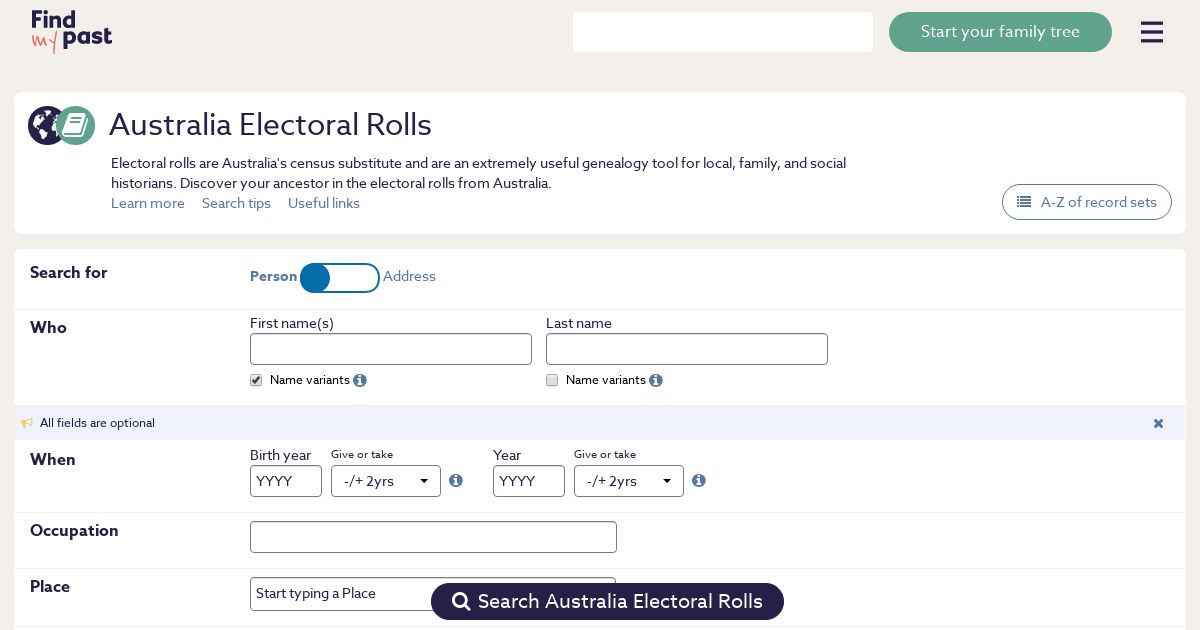Enable last name variants checkbox
The image size is (1200, 630).
[552, 381]
